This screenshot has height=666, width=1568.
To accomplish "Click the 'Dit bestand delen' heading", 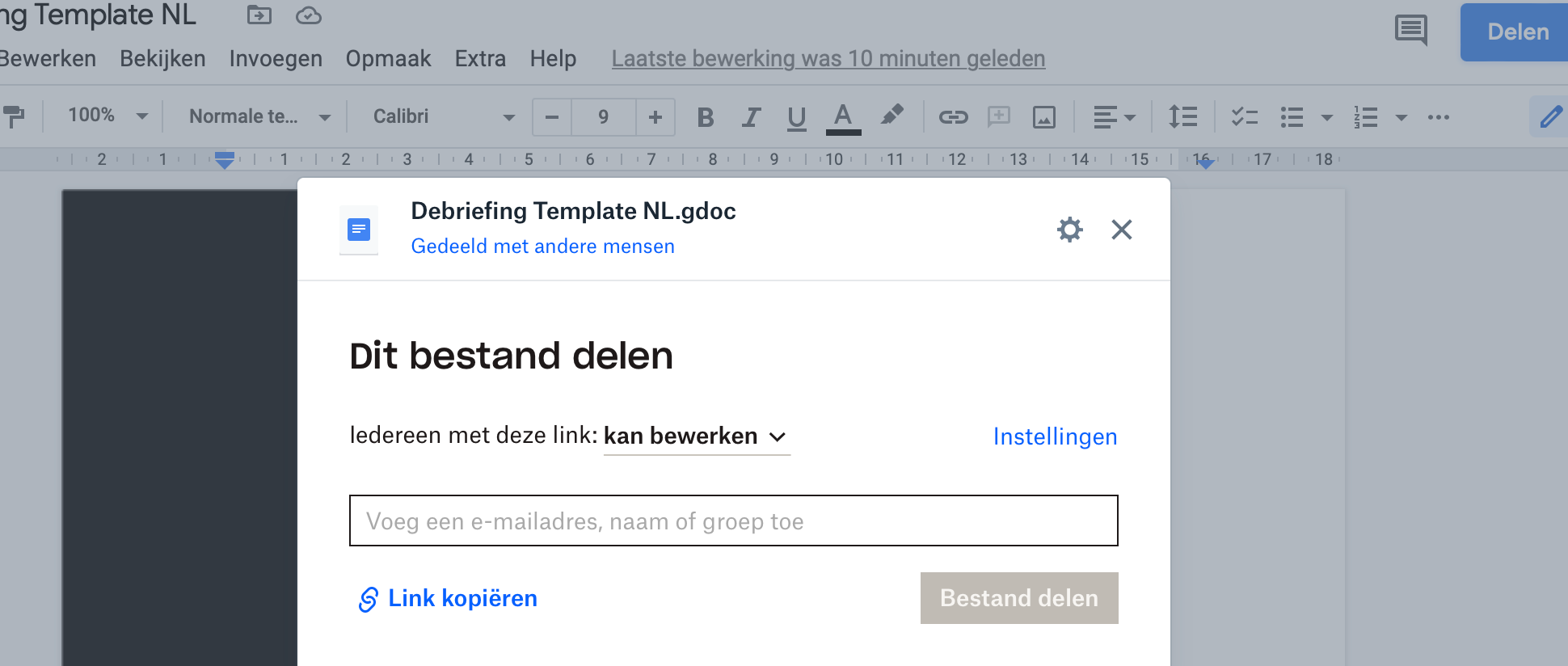I will 511,356.
